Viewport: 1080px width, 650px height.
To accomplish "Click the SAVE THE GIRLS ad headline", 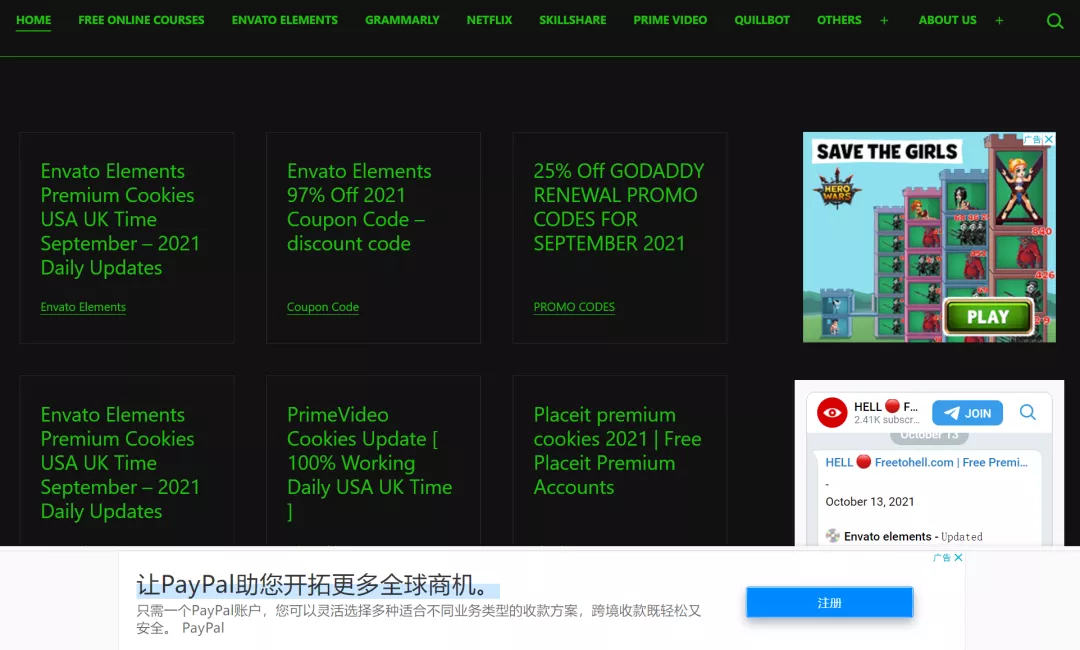I will (x=887, y=151).
